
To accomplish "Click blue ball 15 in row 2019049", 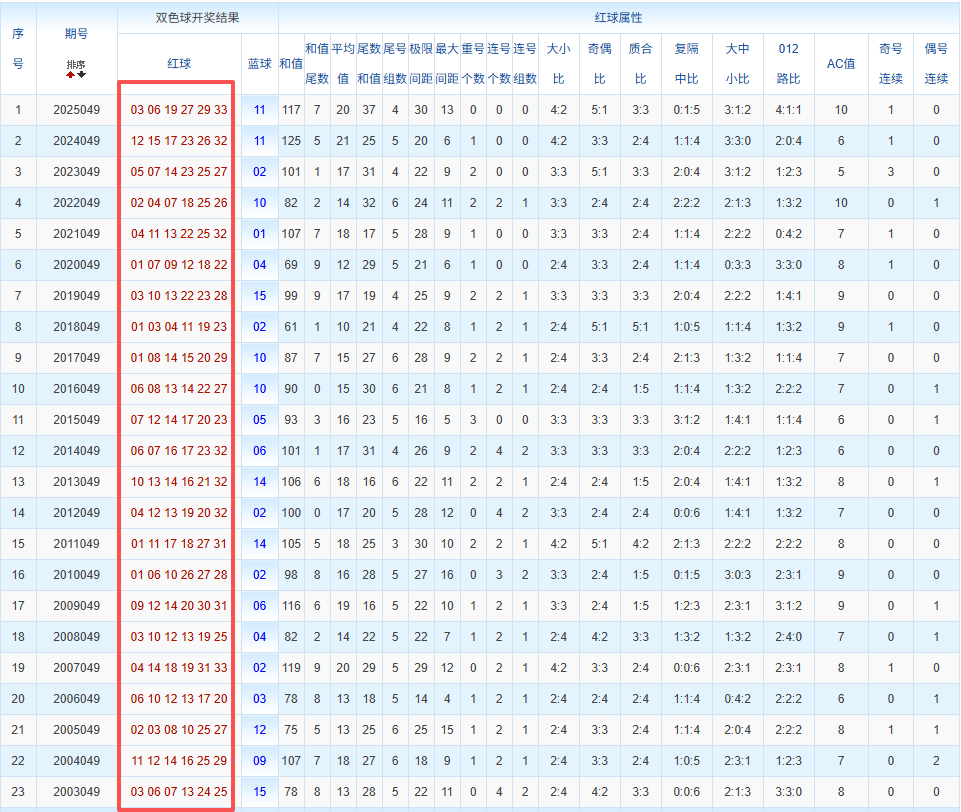I will click(259, 296).
